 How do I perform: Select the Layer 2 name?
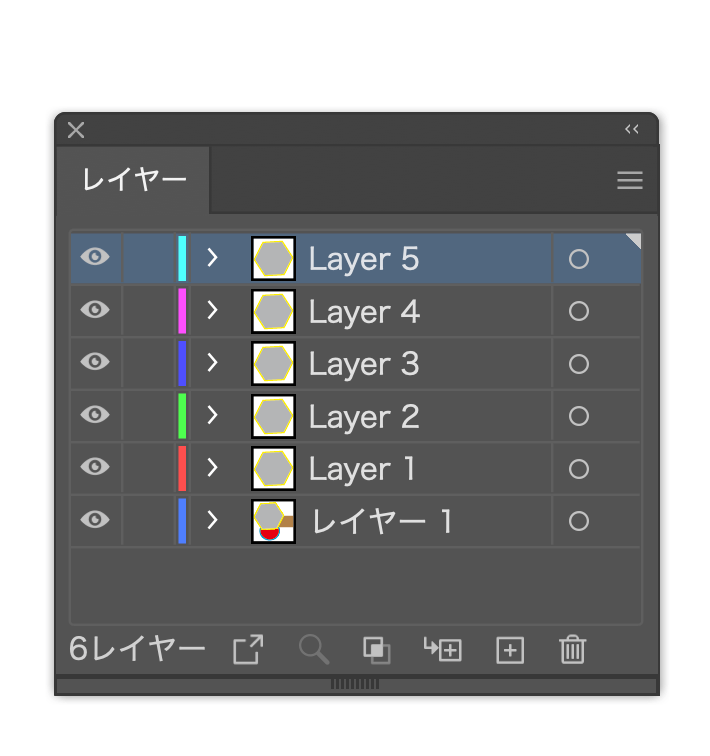tap(364, 416)
